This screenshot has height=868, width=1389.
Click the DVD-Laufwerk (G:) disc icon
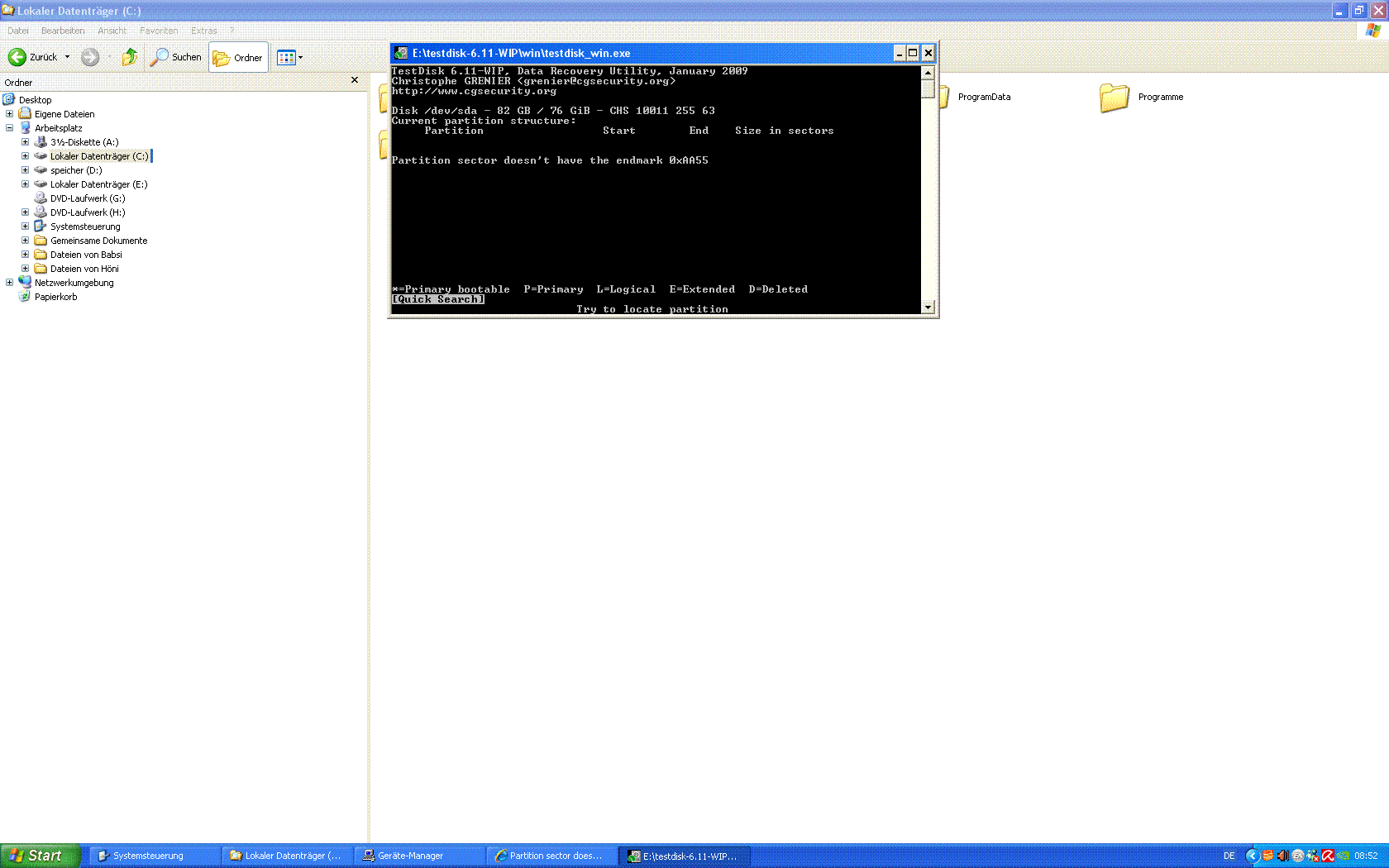[x=41, y=198]
